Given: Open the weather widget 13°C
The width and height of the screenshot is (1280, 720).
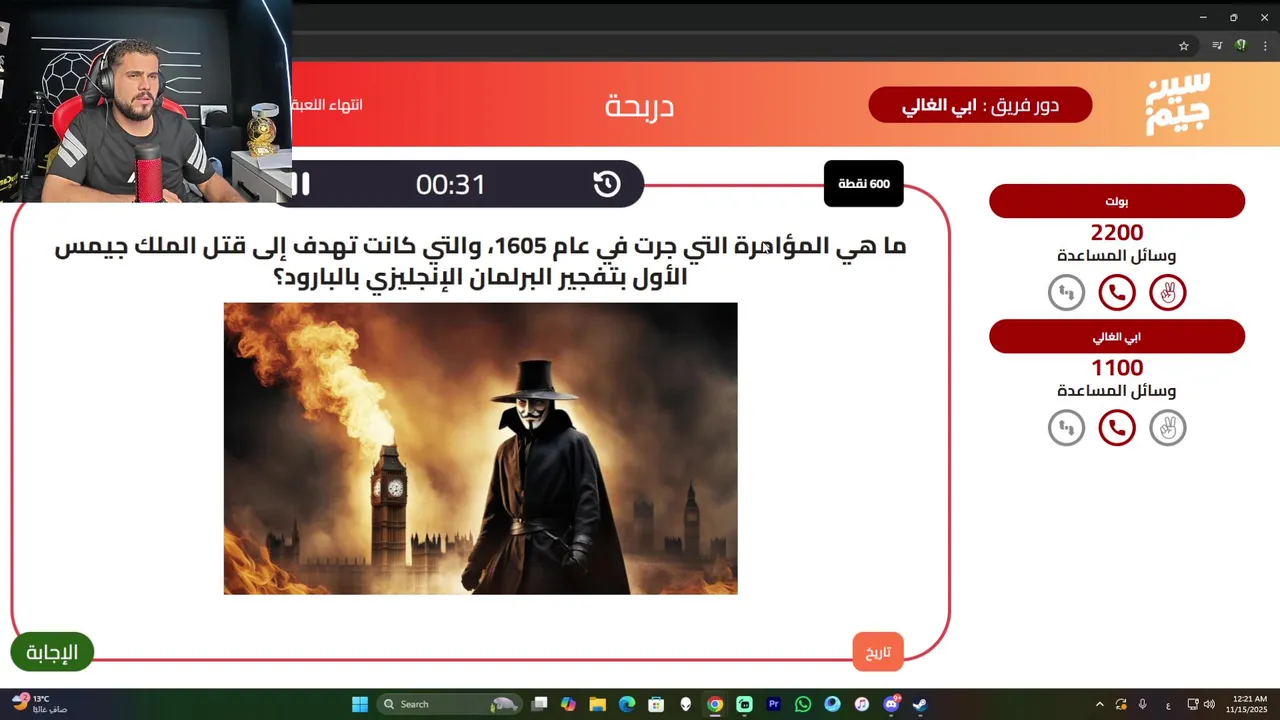Looking at the screenshot, I should (x=40, y=704).
